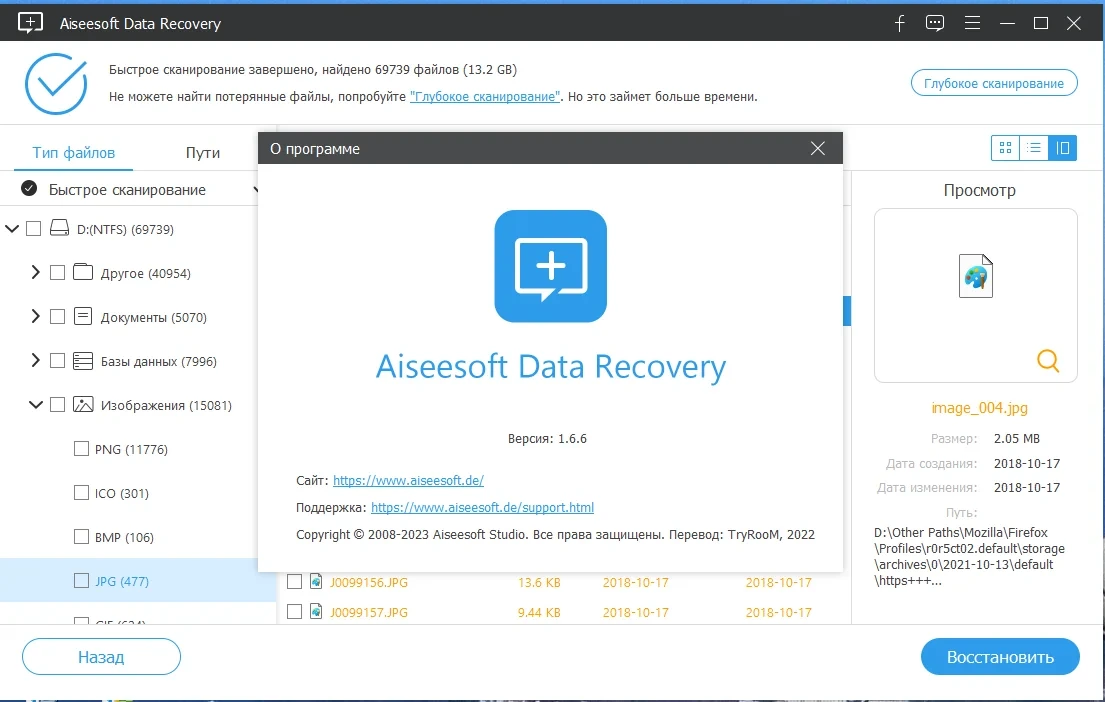This screenshot has height=702, width=1105.
Task: Click the document icon beside Документы
Action: click(x=83, y=316)
